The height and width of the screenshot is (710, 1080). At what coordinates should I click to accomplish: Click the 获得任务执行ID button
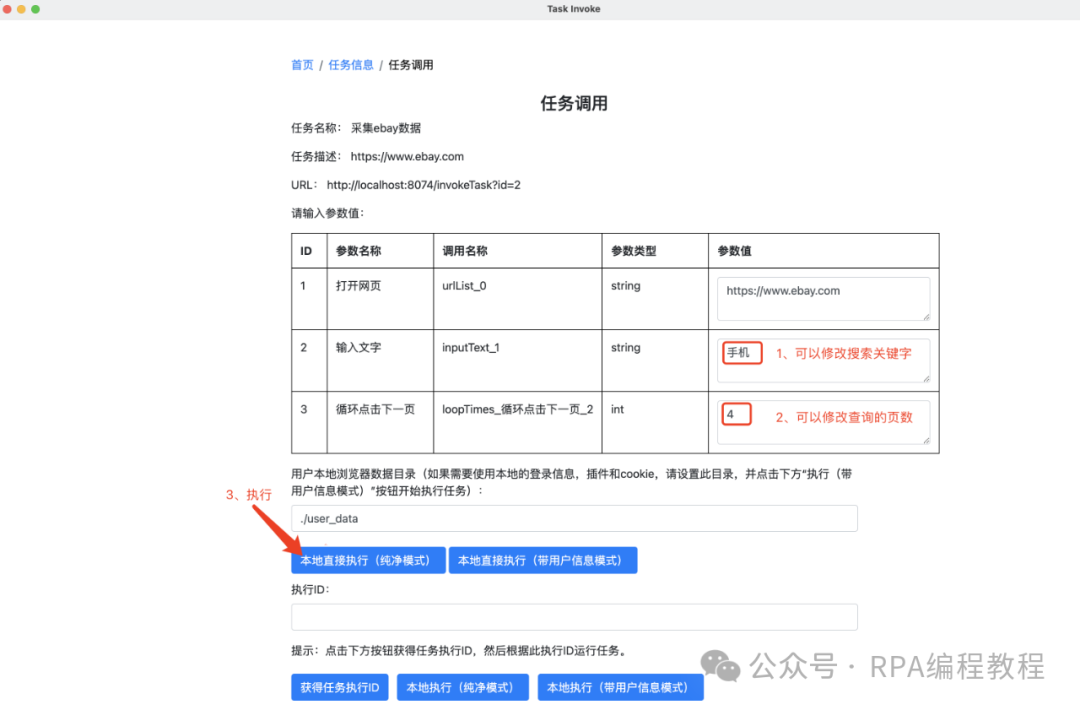point(340,687)
